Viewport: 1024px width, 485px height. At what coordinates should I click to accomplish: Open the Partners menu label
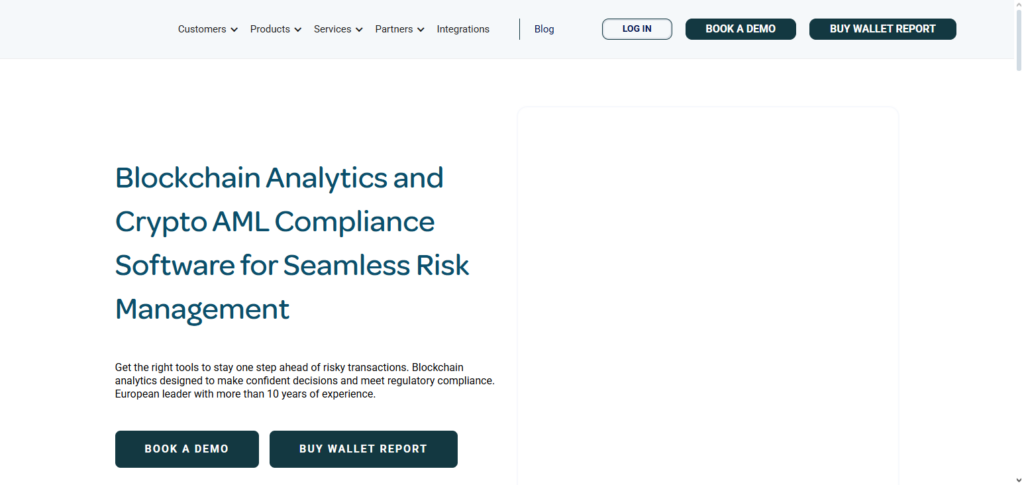[x=394, y=29]
